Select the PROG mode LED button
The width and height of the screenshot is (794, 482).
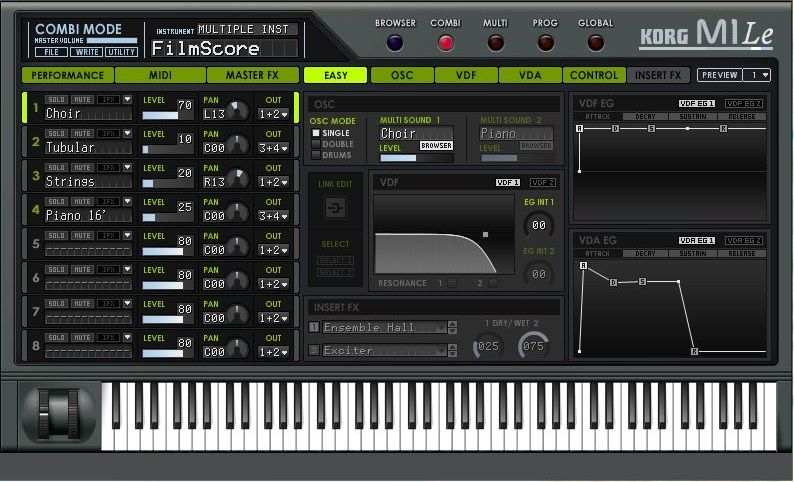tap(545, 43)
